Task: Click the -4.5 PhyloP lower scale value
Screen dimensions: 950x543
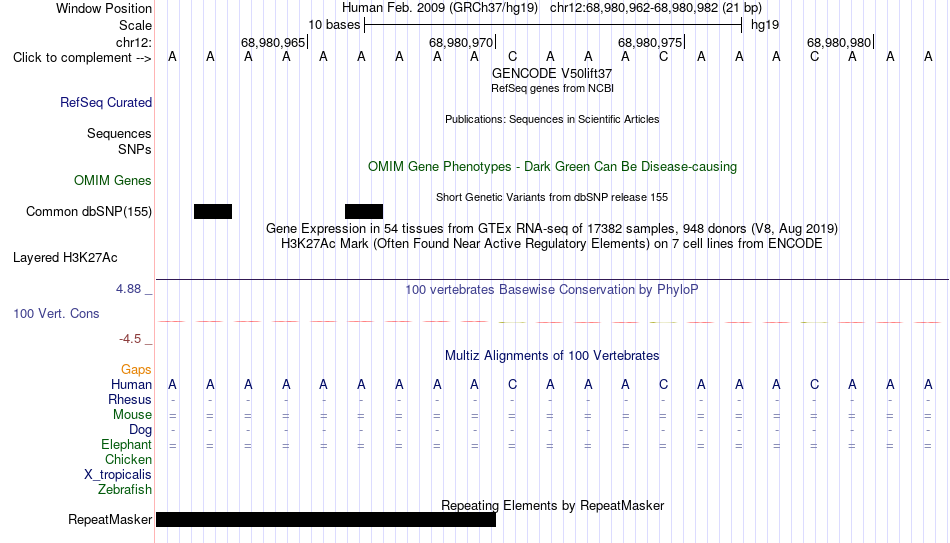Action: point(130,339)
